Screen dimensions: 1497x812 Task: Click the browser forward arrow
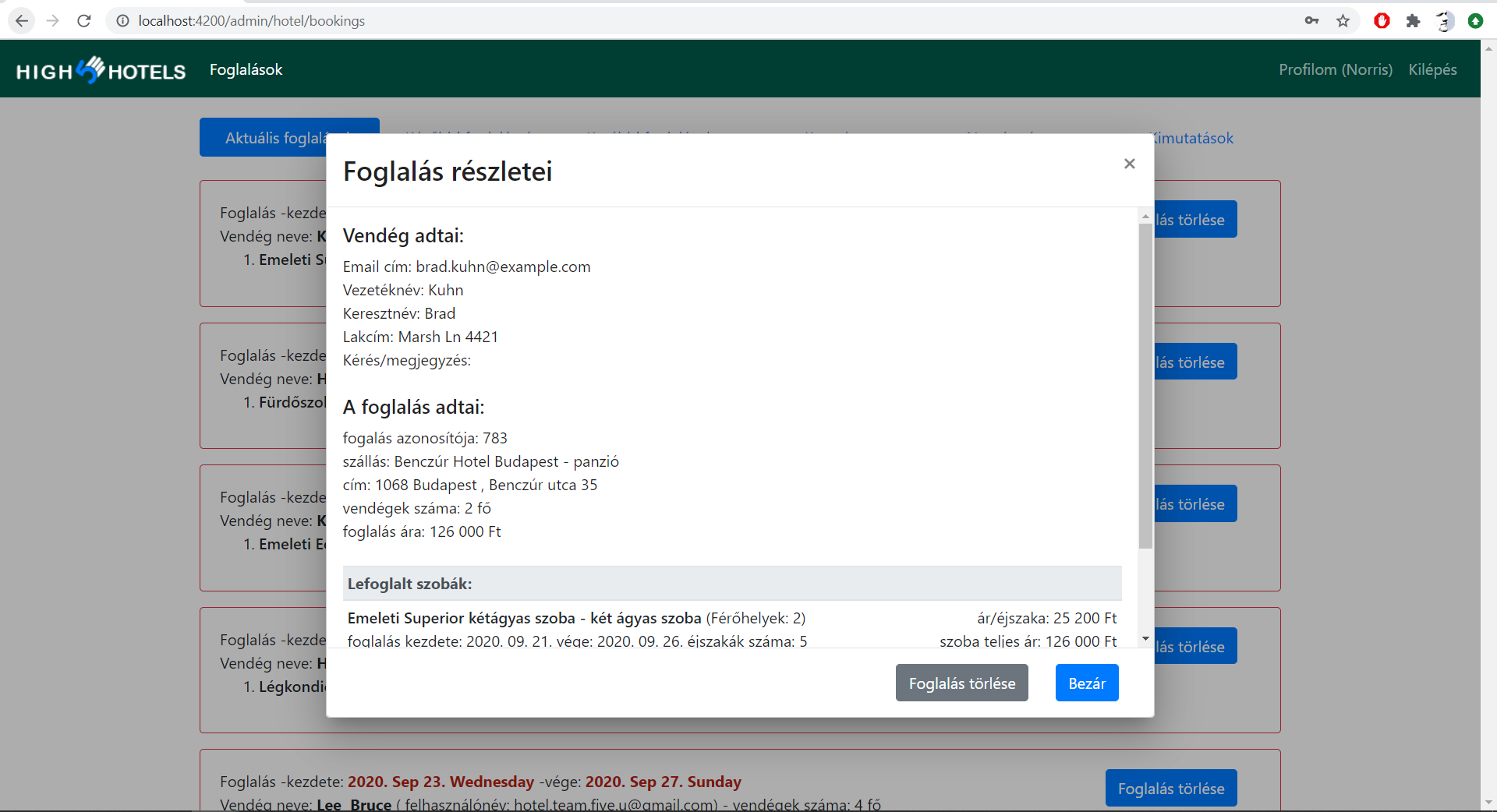tap(52, 21)
